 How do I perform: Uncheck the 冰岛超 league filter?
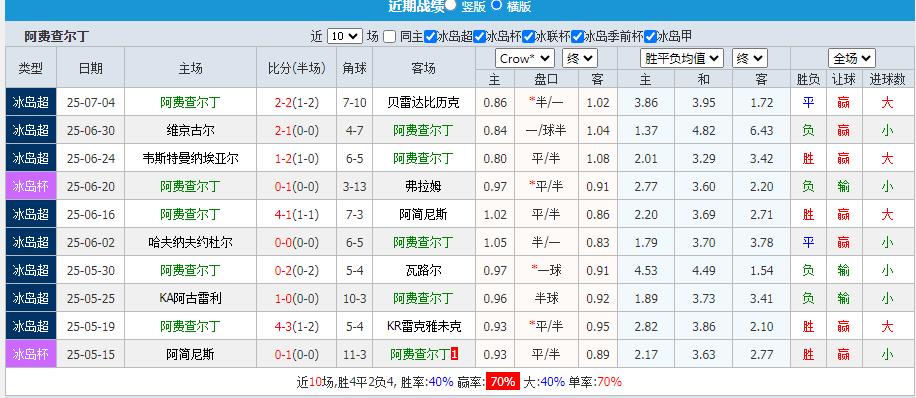430,36
